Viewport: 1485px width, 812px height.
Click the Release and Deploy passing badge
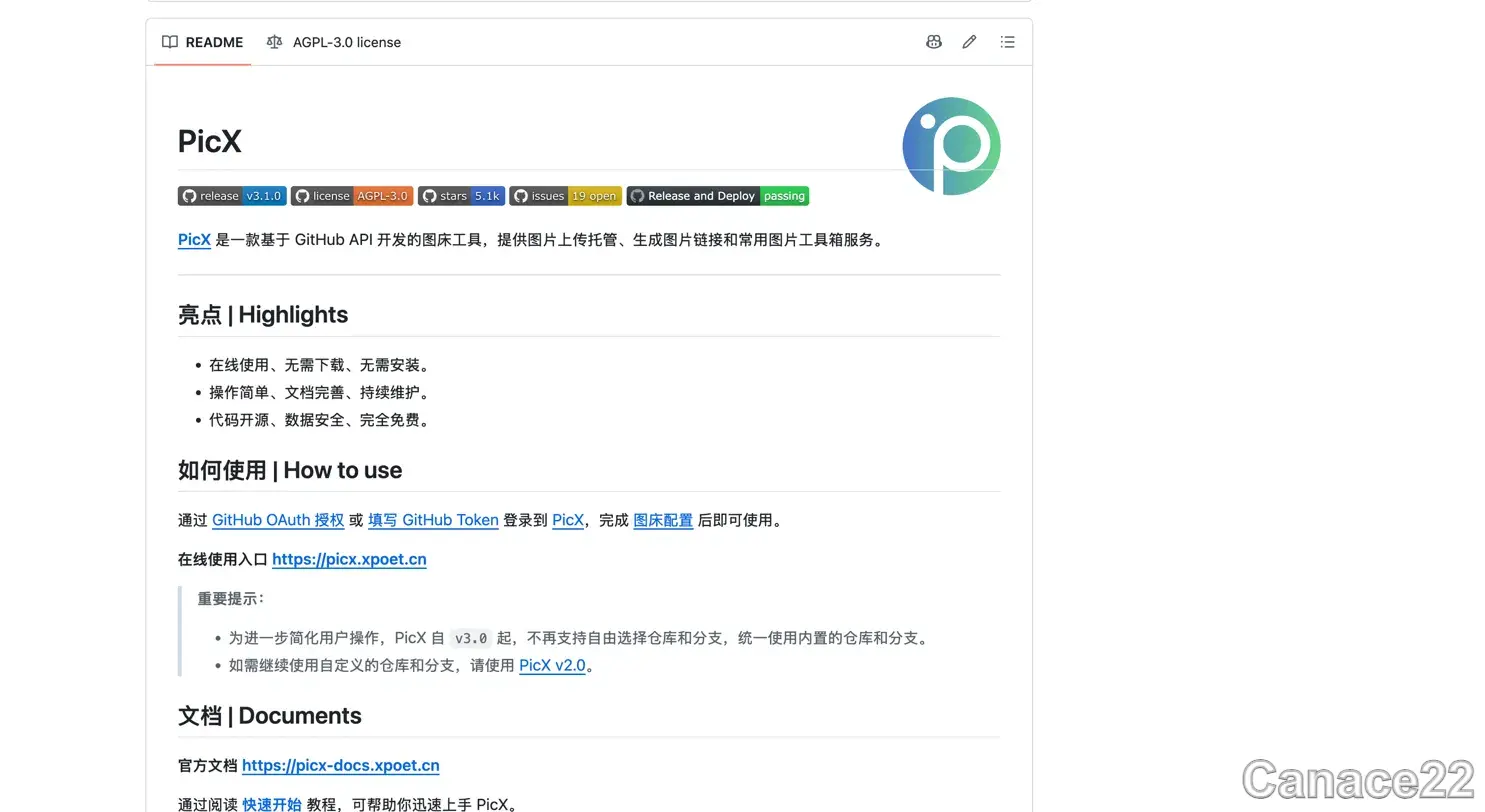pyautogui.click(x=718, y=196)
